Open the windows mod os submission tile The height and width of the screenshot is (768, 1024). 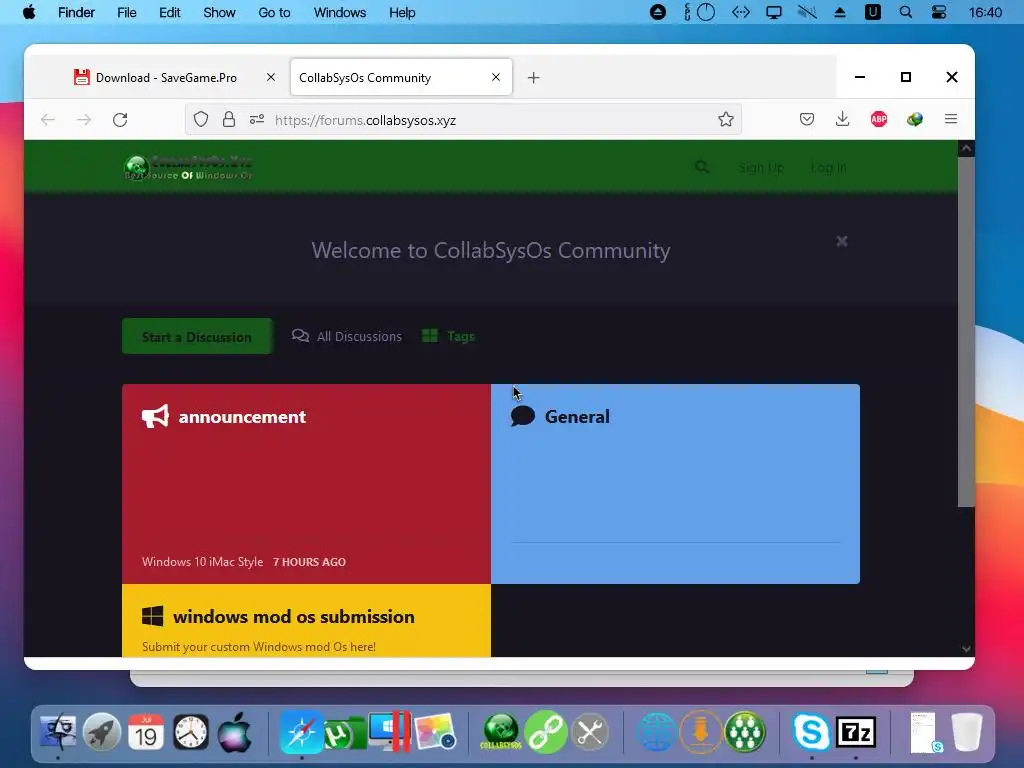(x=306, y=620)
